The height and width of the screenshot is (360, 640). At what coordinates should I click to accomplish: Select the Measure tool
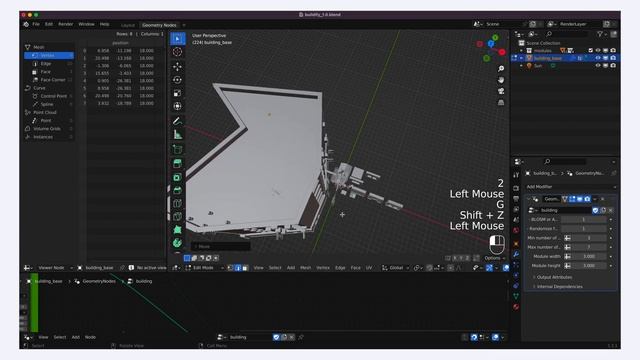[x=178, y=134]
